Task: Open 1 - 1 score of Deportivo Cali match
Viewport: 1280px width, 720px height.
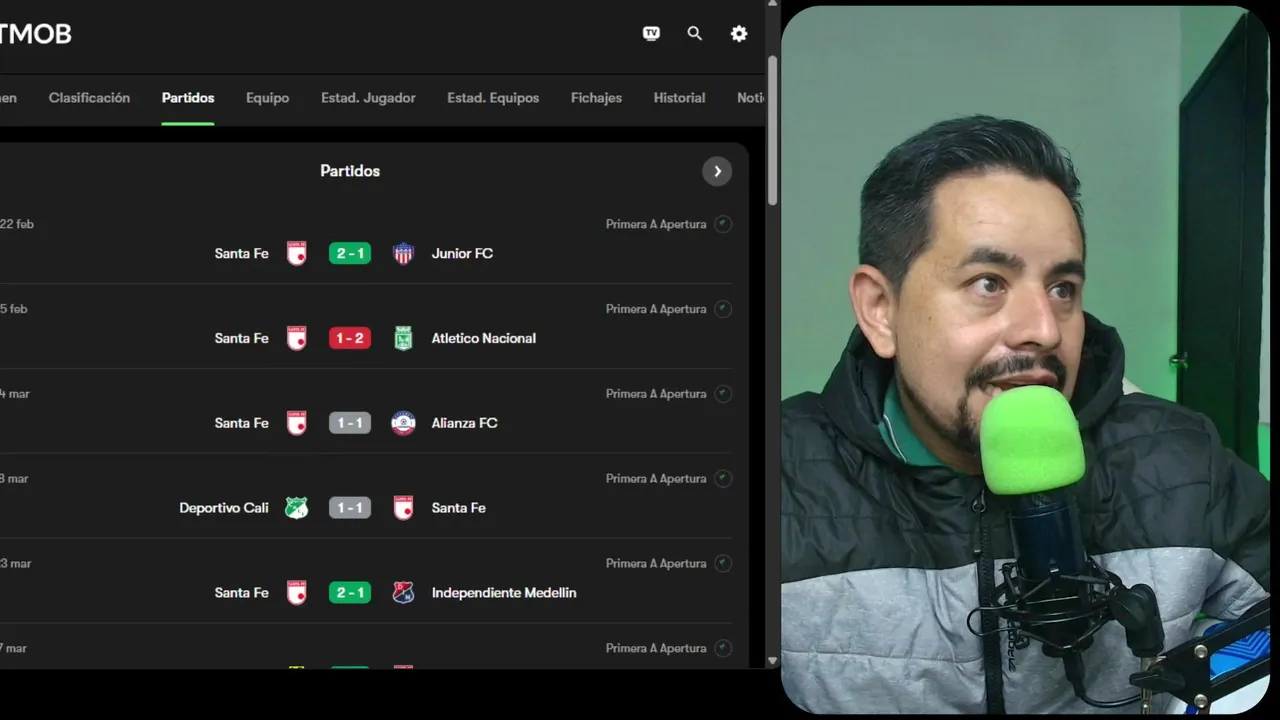Action: (x=350, y=509)
